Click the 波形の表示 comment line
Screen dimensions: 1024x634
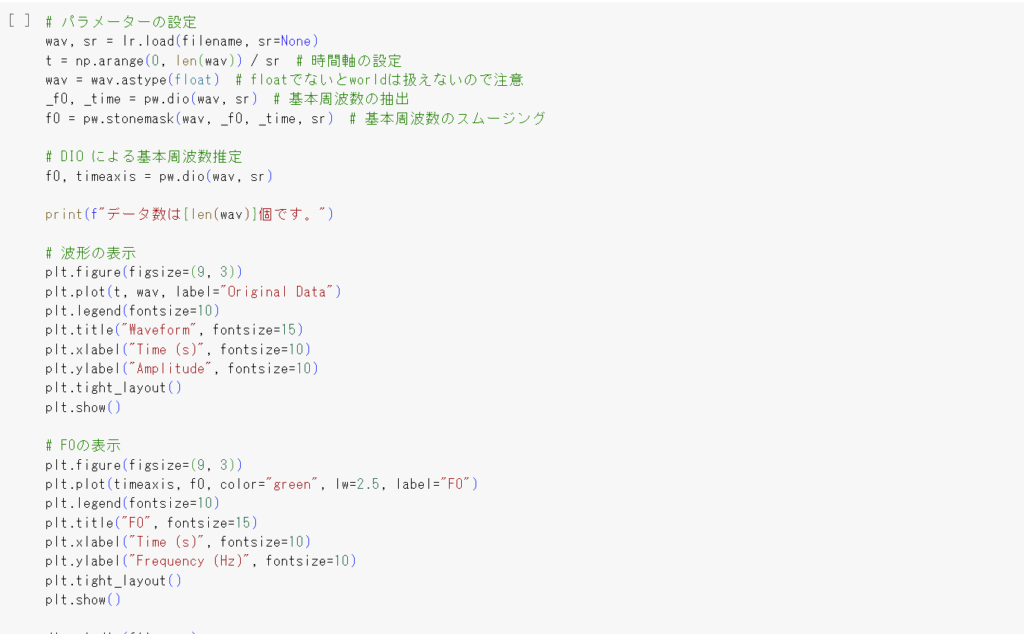click(90, 253)
